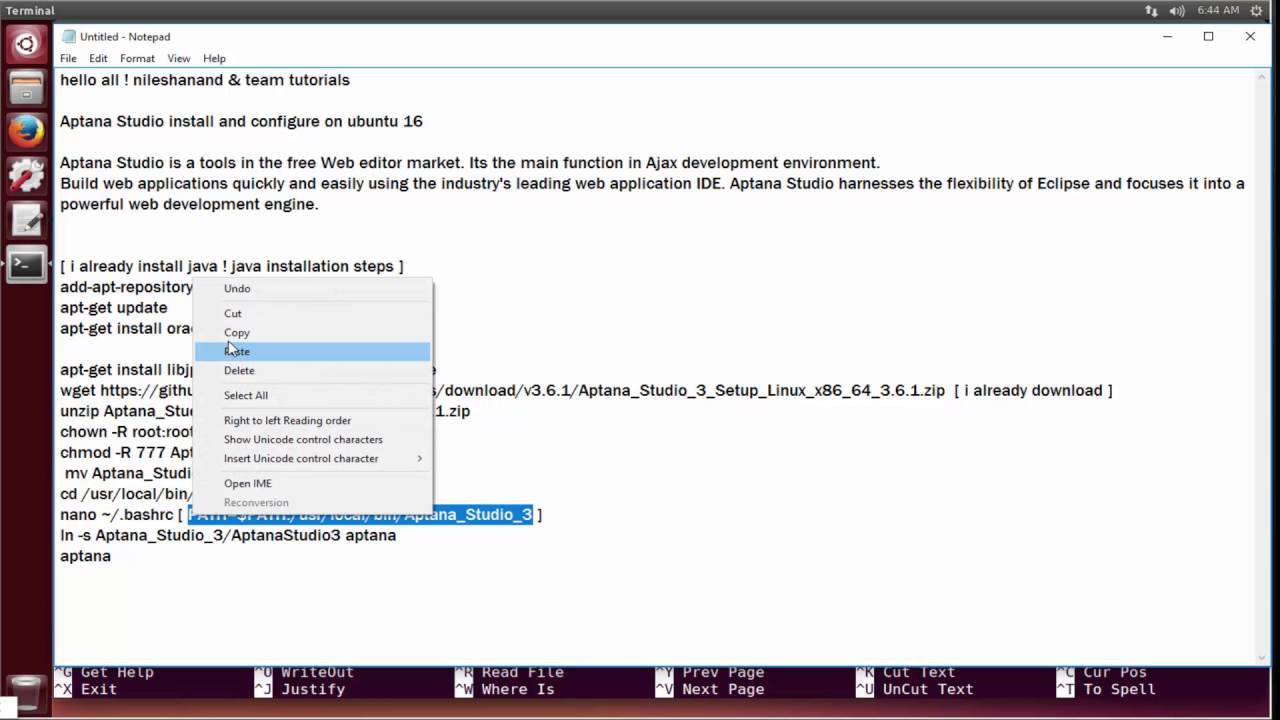Click the last line reading 'aptana'

point(85,556)
